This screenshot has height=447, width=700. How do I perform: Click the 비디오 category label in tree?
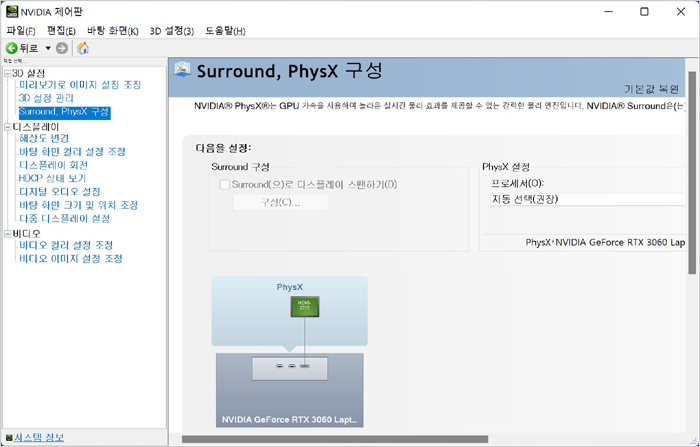(x=26, y=234)
